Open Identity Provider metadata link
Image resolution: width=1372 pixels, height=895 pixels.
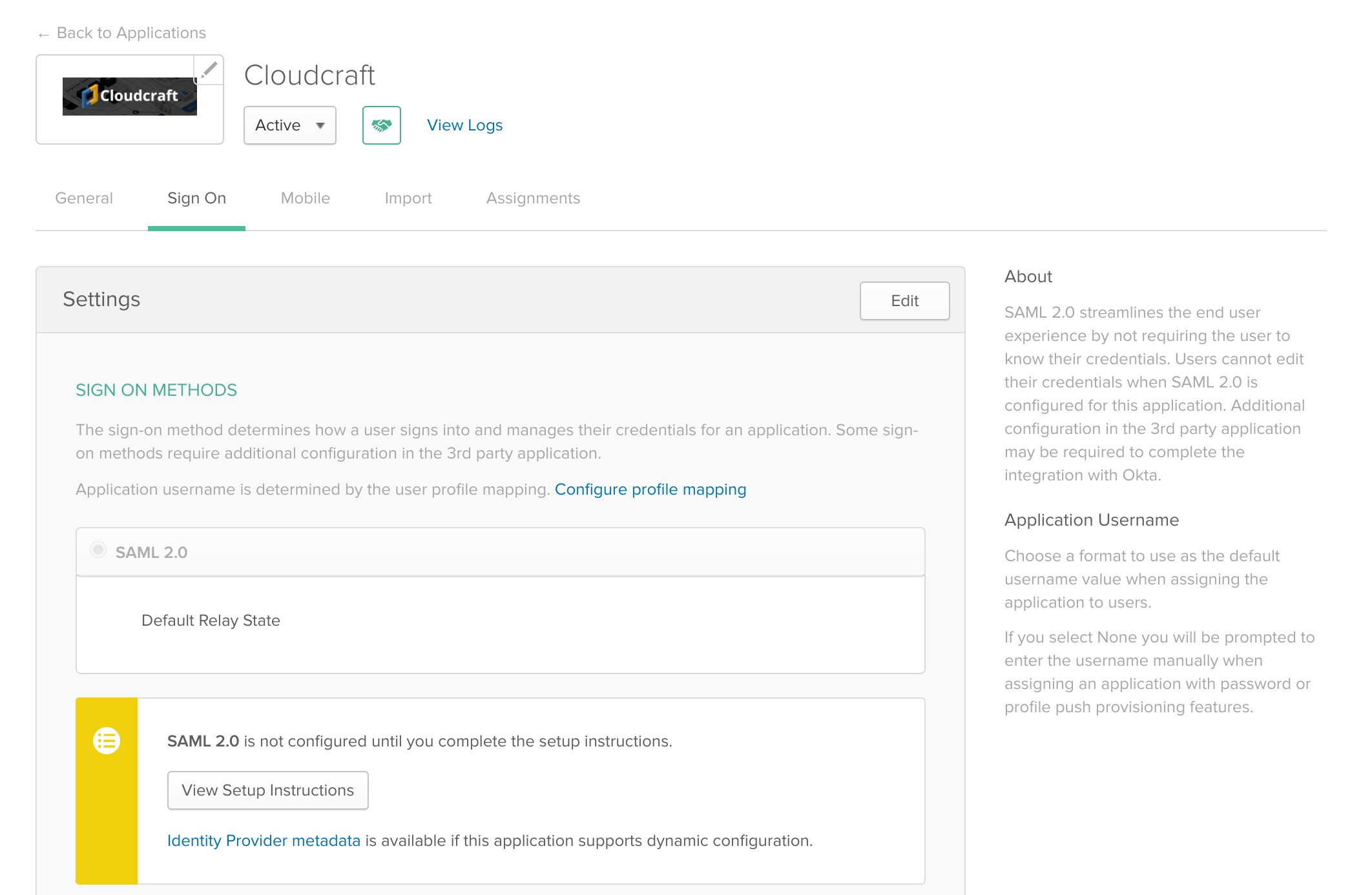pos(264,841)
